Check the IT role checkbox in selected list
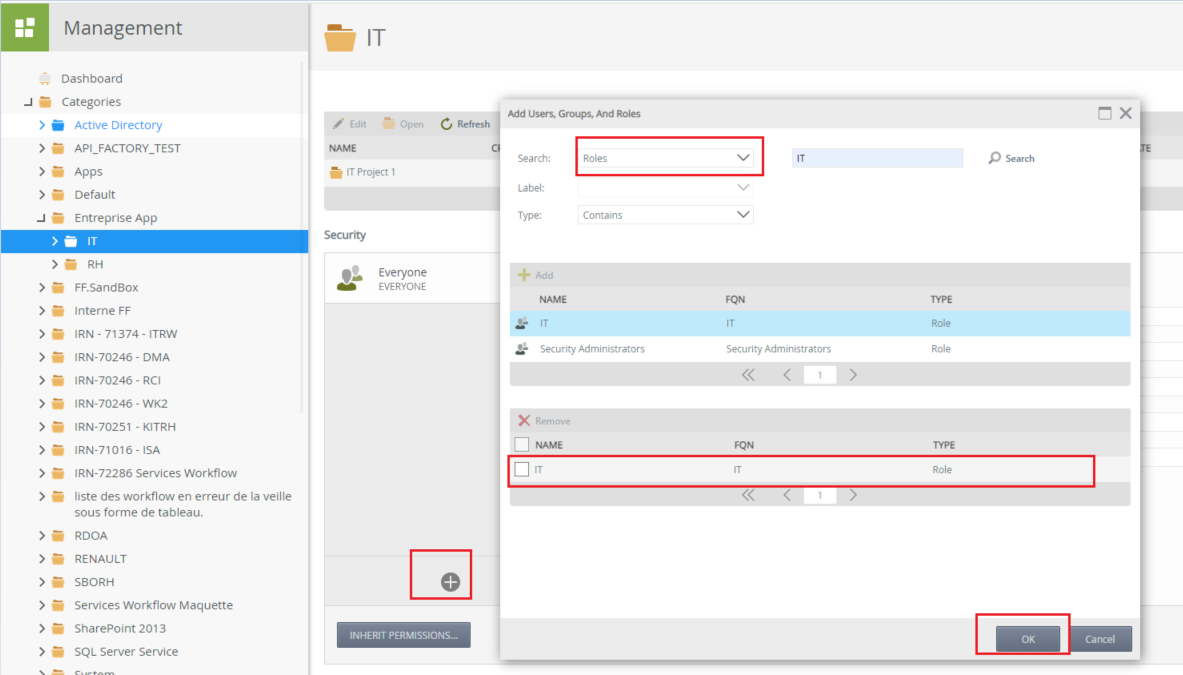This screenshot has width=1183, height=675. click(521, 469)
